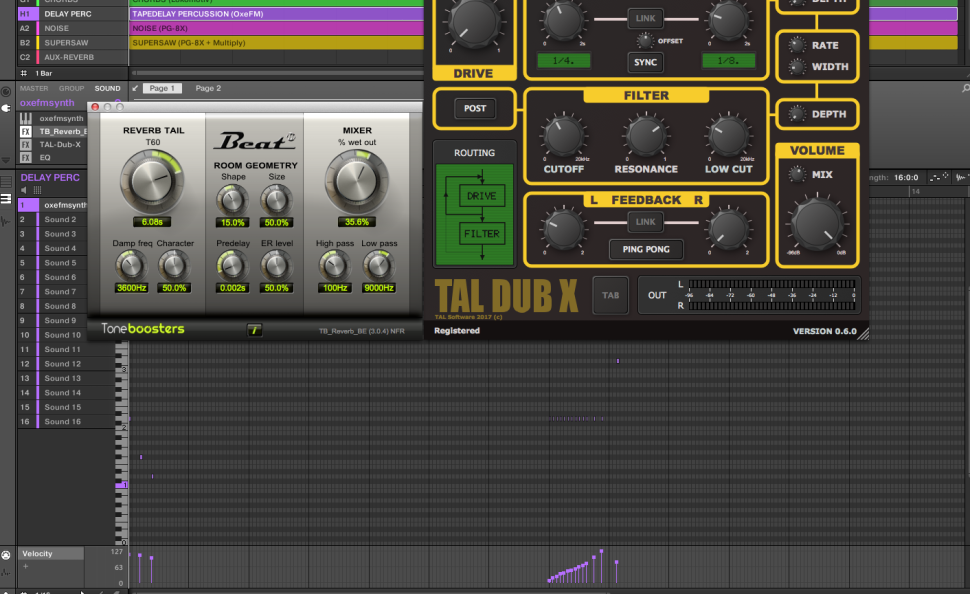The image size is (970, 594).
Task: Select the DELAY PERC group in the arranger
Action: 72,14
